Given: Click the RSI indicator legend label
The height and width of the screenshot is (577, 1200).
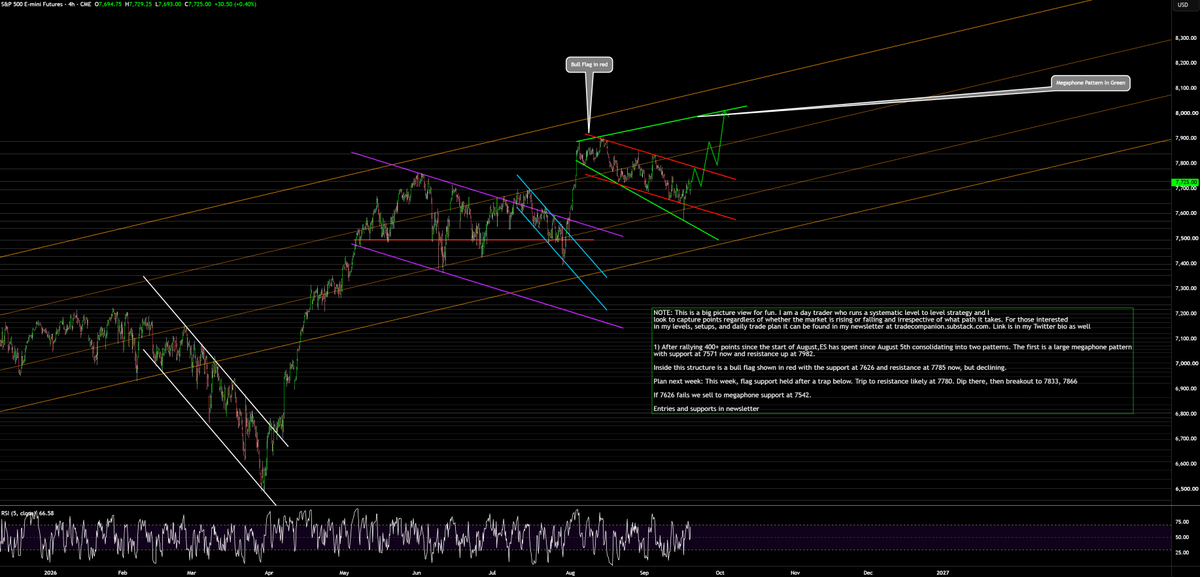Looking at the screenshot, I should tap(28, 513).
